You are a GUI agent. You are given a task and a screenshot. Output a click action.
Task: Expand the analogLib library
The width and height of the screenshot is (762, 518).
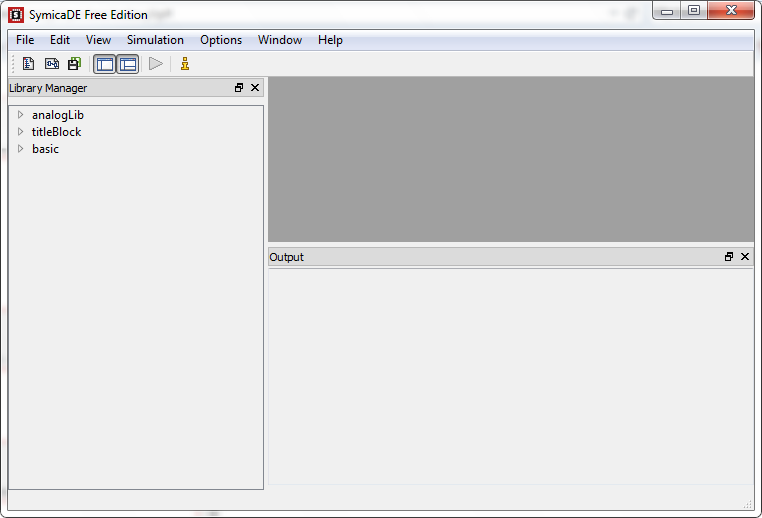click(20, 115)
